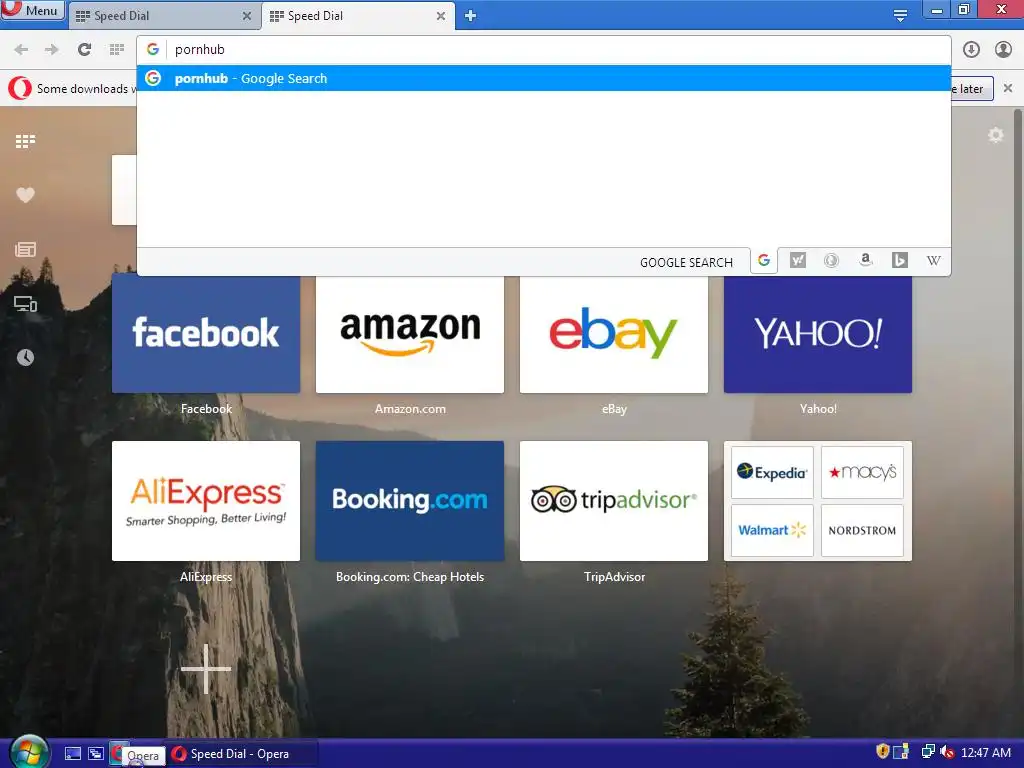Click the volume tray icon

(947, 752)
